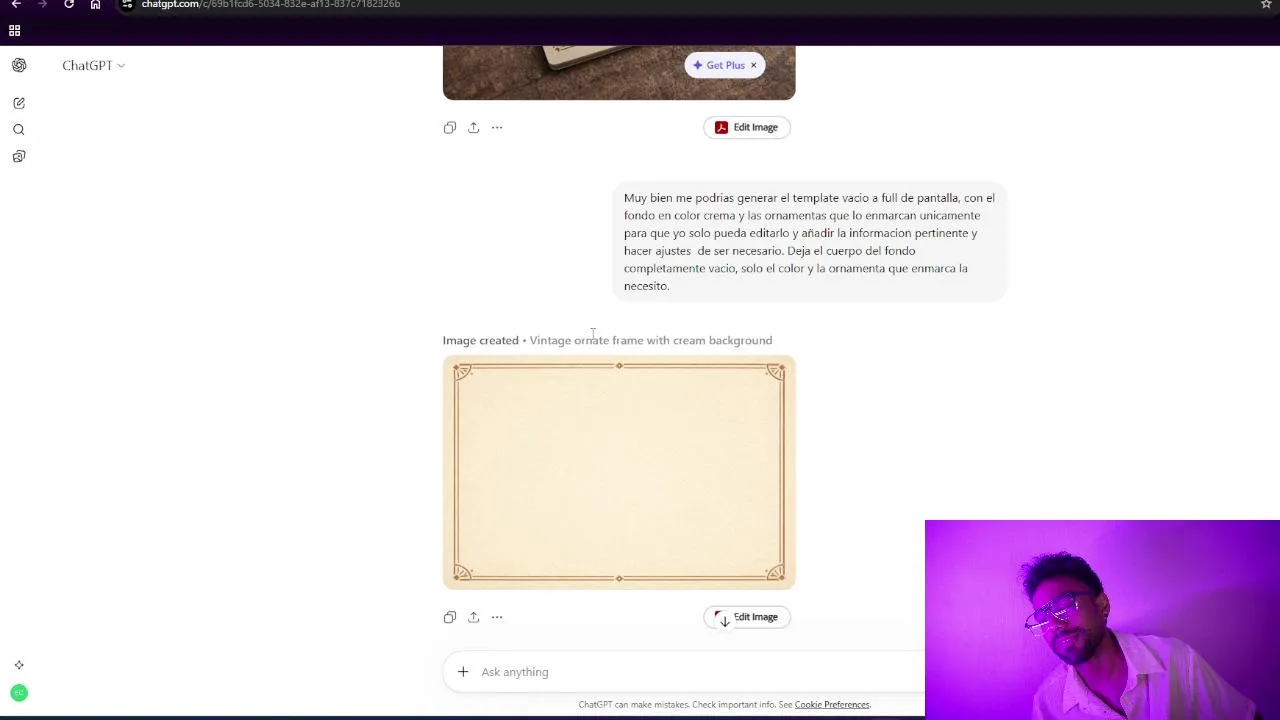This screenshot has height=720, width=1280.
Task: Open the ChatGPT model selector dropdown
Action: 93,65
